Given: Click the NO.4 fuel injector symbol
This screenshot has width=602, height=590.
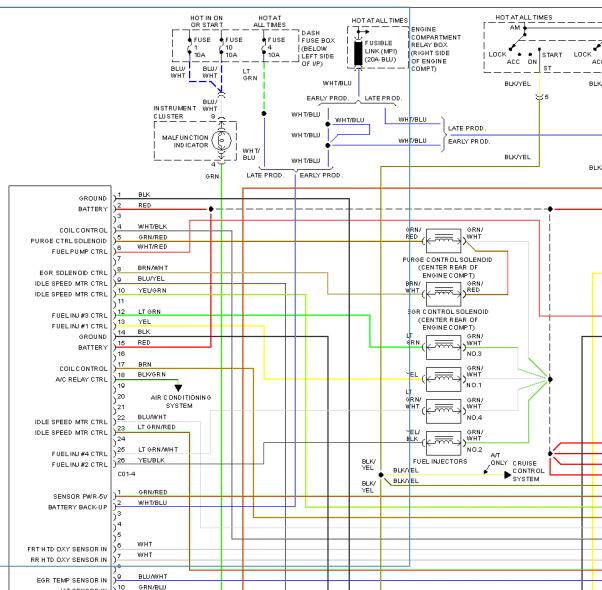Looking at the screenshot, I should [x=444, y=411].
